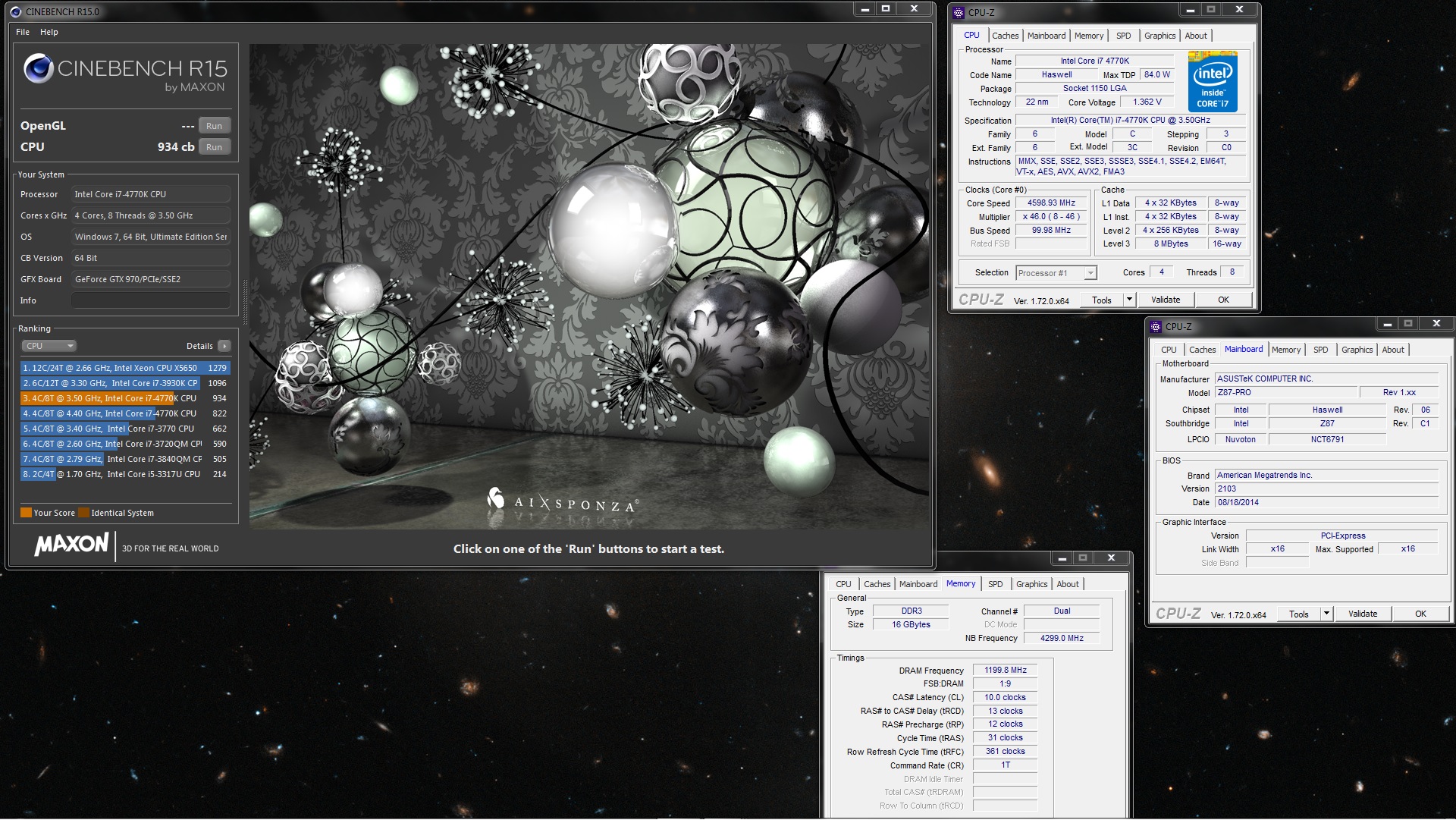Select the i5-3317U ranking row
The width and height of the screenshot is (1456, 820).
coord(125,474)
